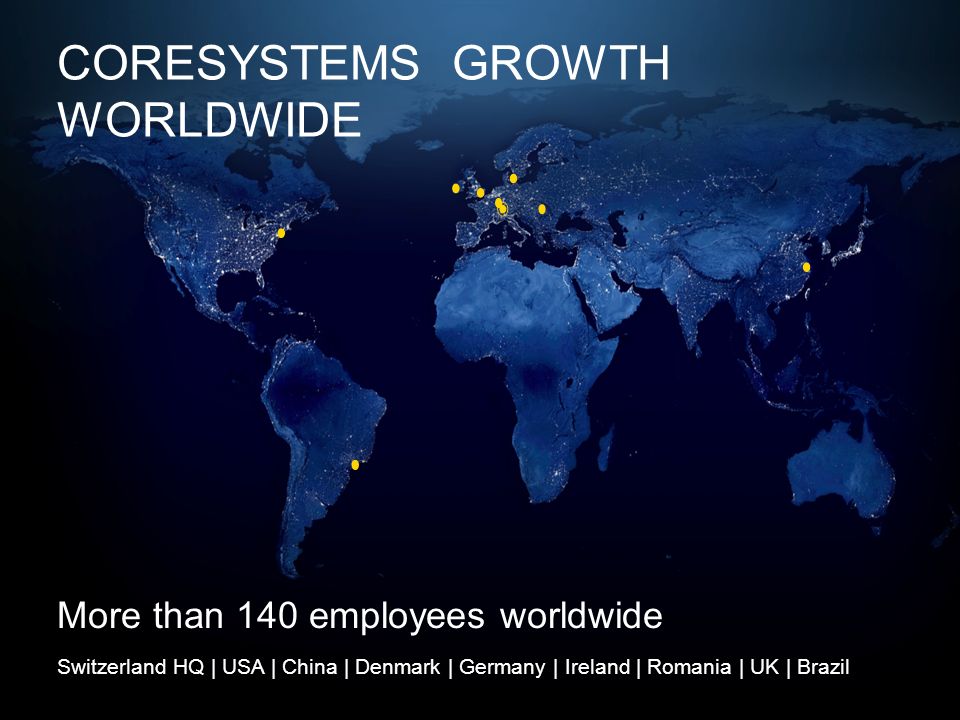
Task: Click the 'Switzerland HQ' text
Action: [x=130, y=667]
